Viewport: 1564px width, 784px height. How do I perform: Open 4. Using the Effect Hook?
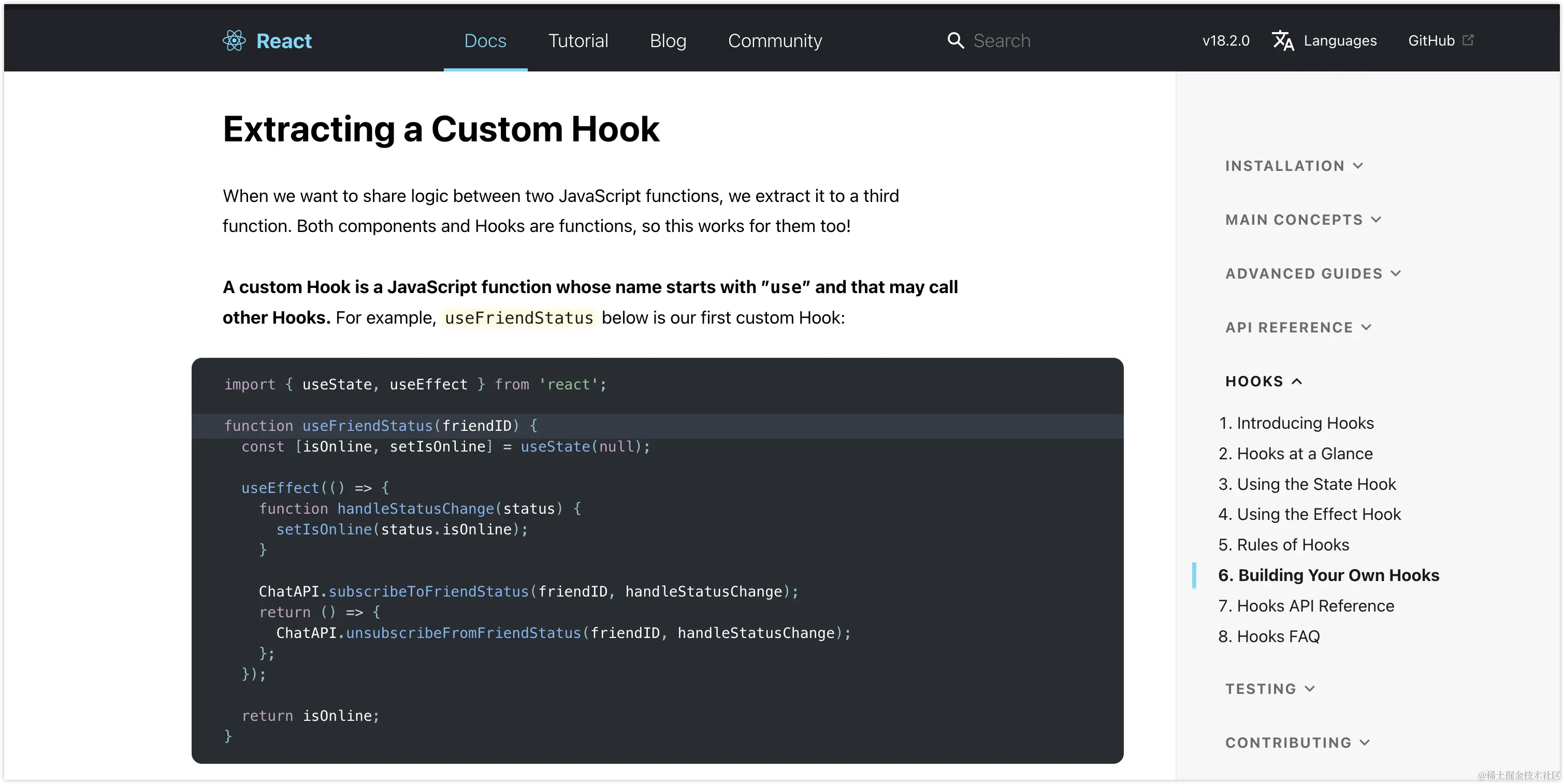[1309, 514]
